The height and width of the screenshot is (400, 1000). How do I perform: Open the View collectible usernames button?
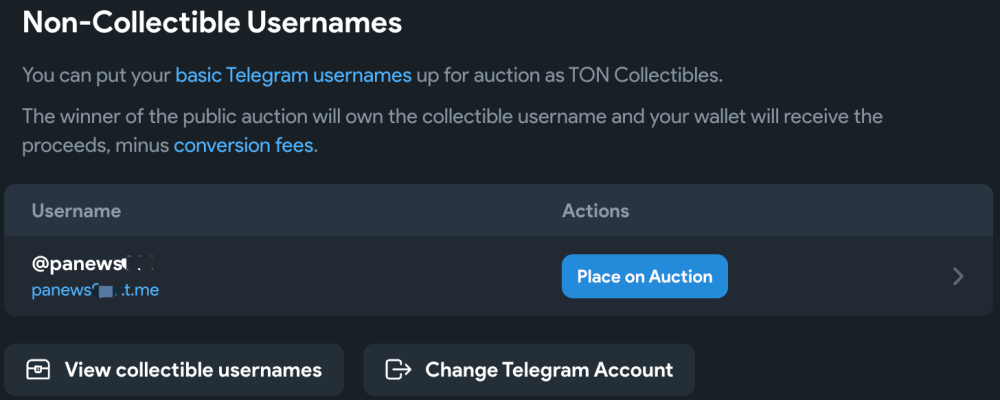tap(174, 369)
